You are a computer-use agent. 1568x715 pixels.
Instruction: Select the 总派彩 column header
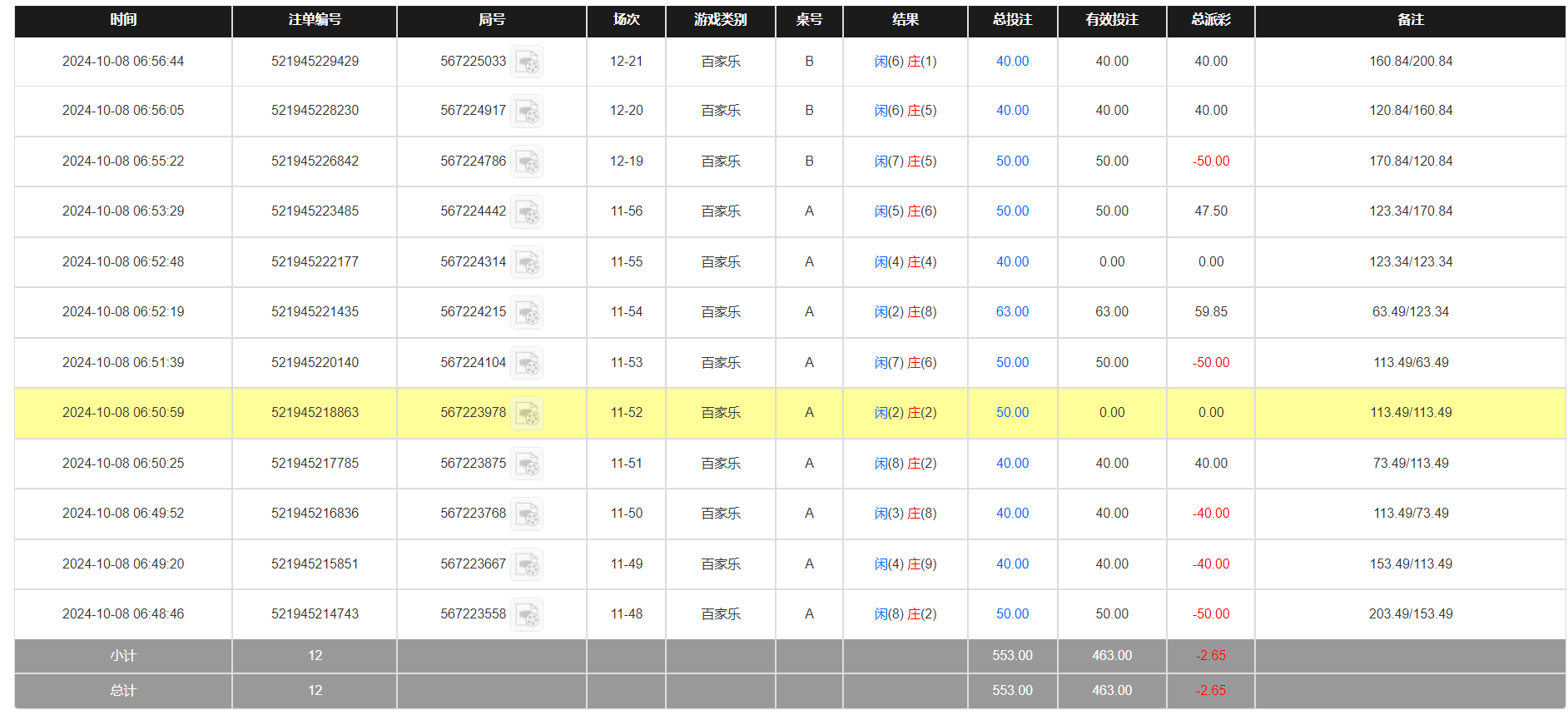1210,20
